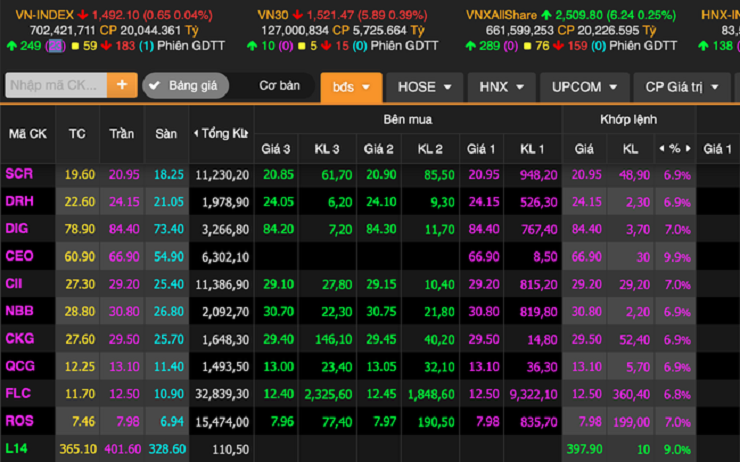Click CKG KL 3 value 146,10
Image resolution: width=740 pixels, height=462 pixels.
pos(333,340)
